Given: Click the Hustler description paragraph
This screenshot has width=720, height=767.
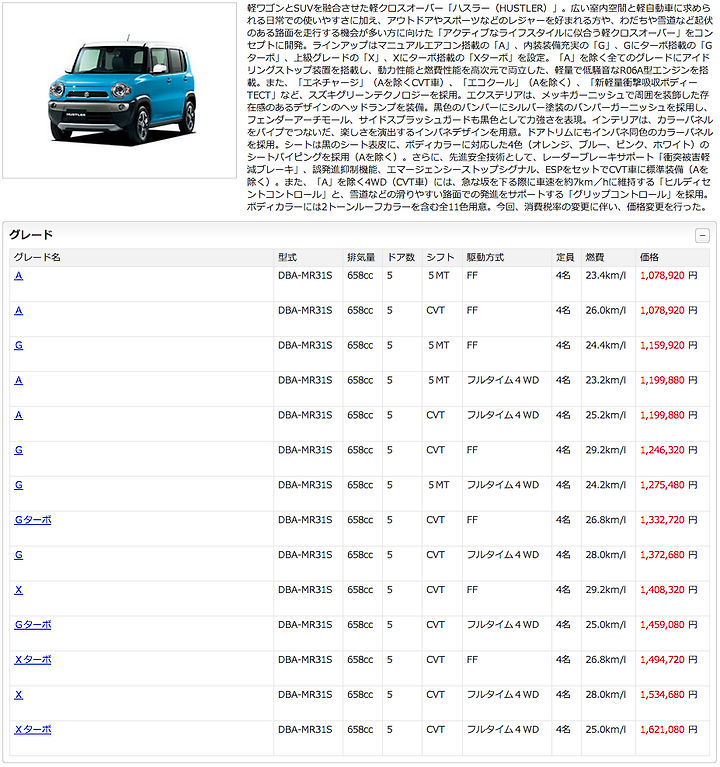Looking at the screenshot, I should click(x=480, y=107).
